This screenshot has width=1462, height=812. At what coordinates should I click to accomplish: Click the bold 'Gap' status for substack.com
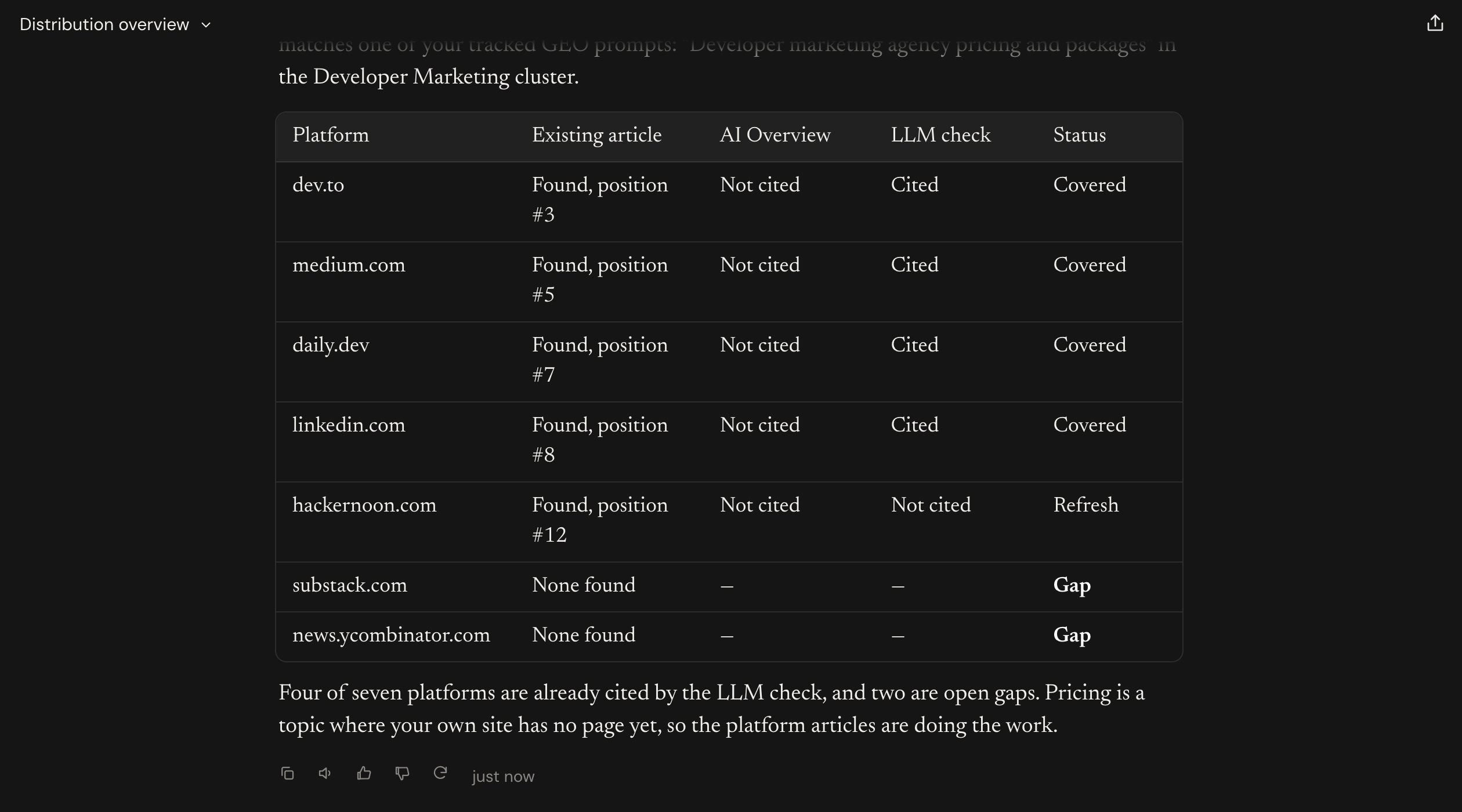coord(1072,585)
